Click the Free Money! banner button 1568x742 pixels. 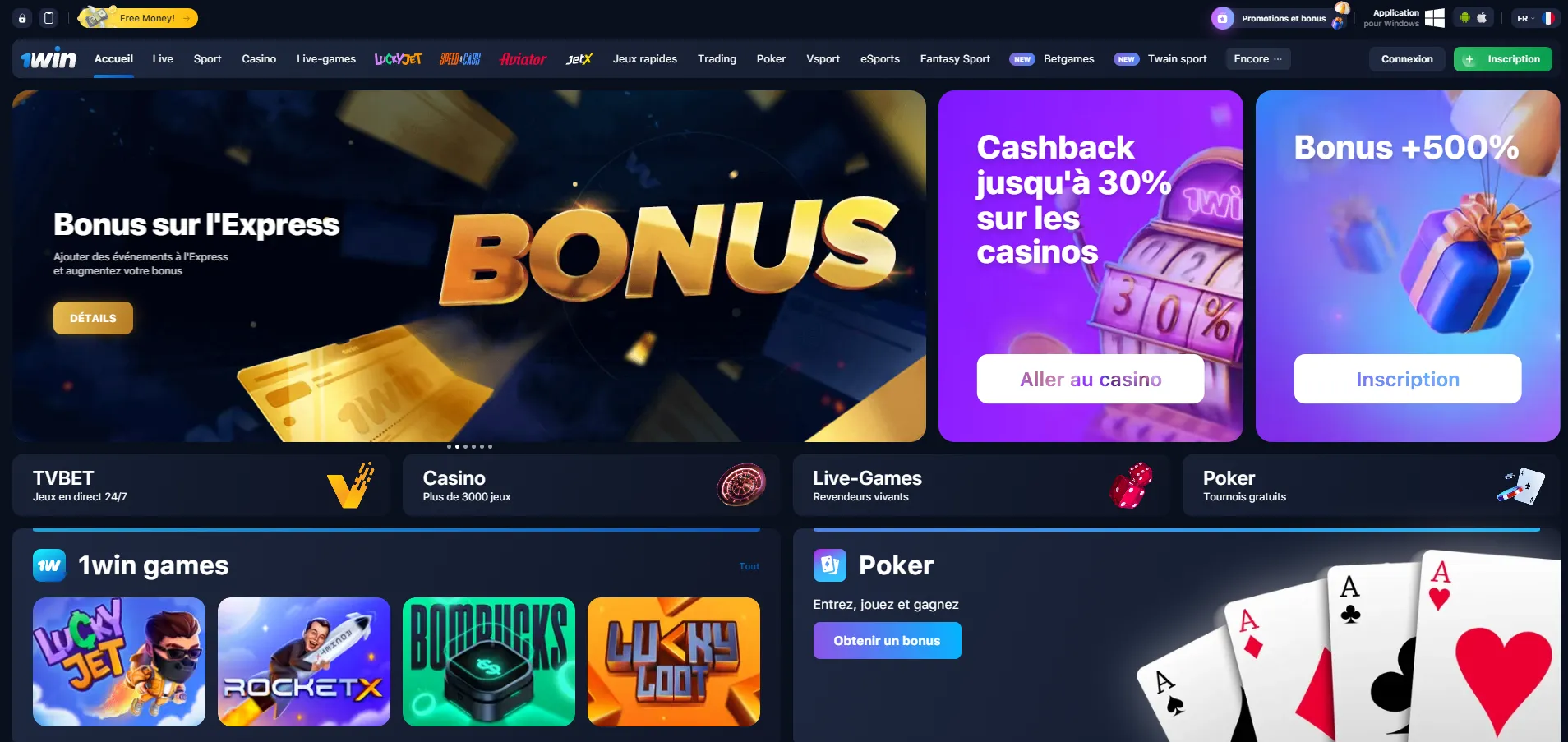138,17
